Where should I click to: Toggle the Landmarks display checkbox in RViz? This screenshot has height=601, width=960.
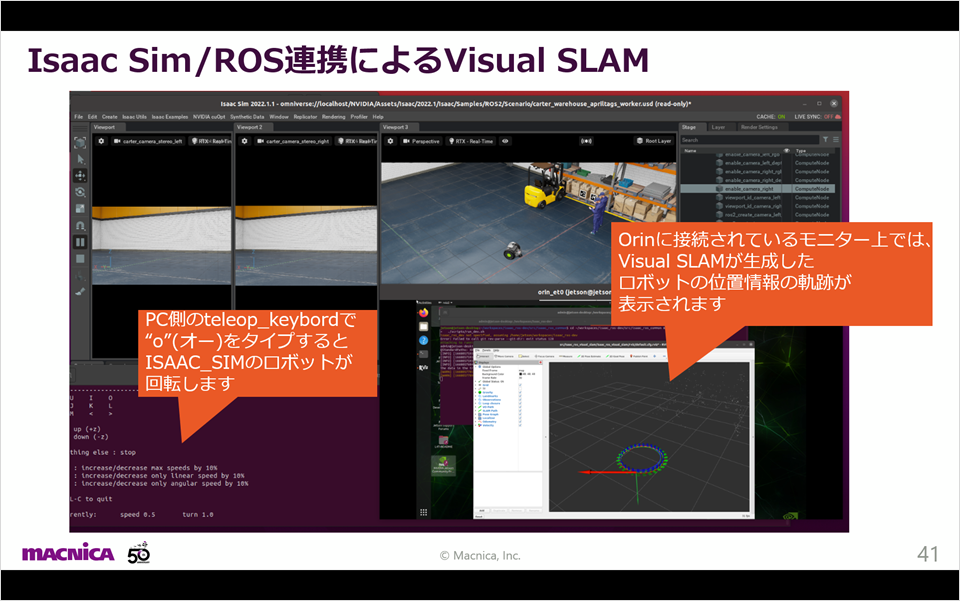(x=520, y=396)
